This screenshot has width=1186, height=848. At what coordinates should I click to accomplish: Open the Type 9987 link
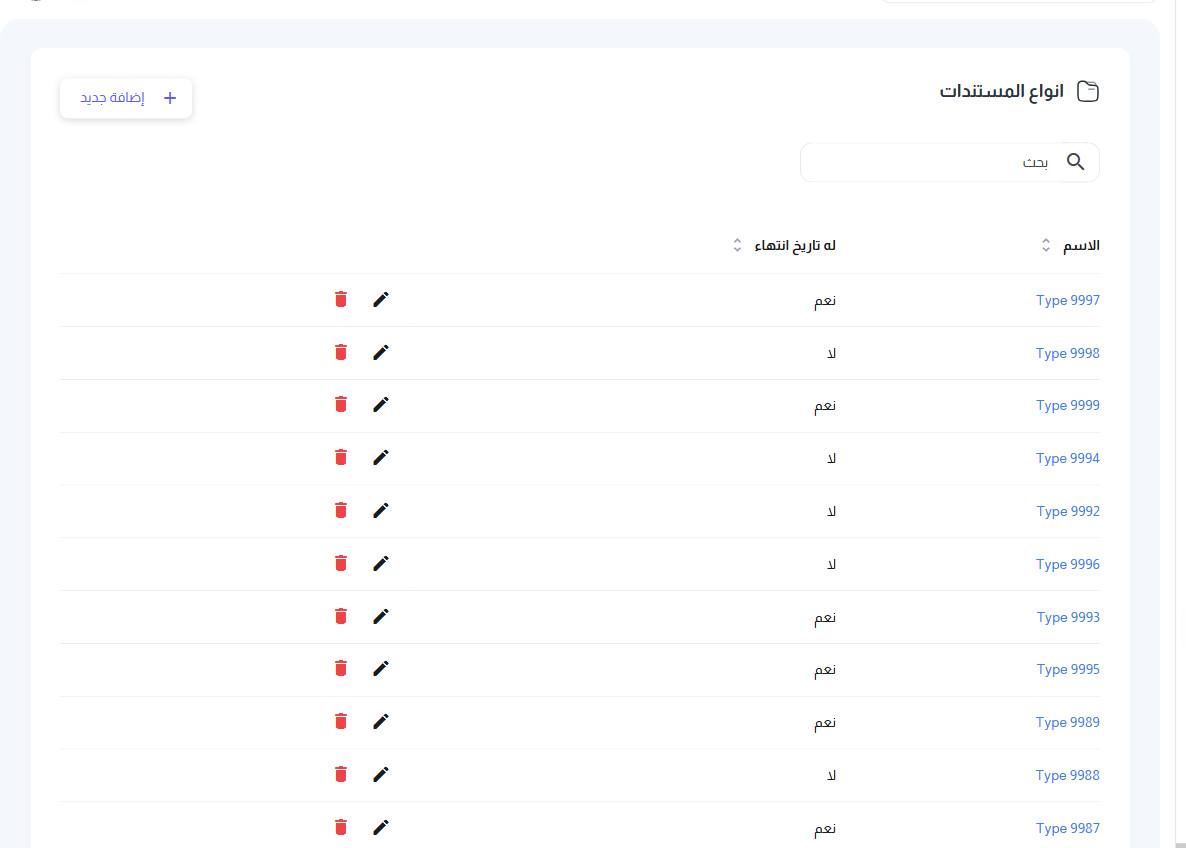pos(1067,828)
